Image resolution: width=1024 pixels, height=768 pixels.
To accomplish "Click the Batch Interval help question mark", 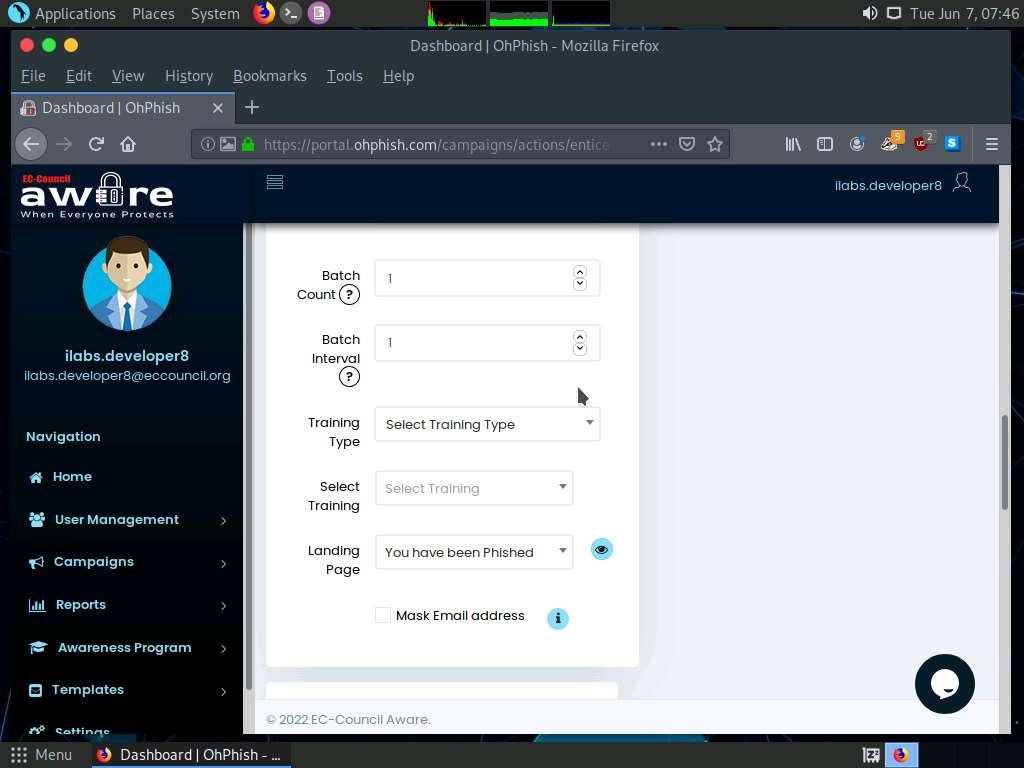I will coord(349,377).
